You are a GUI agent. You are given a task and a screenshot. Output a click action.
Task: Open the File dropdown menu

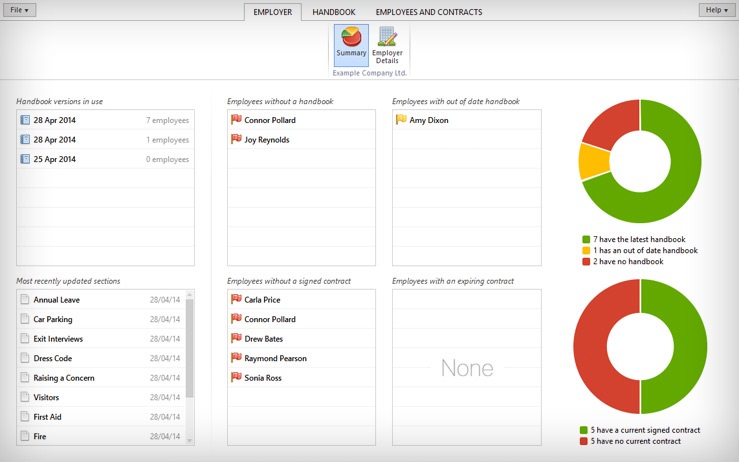(22, 10)
